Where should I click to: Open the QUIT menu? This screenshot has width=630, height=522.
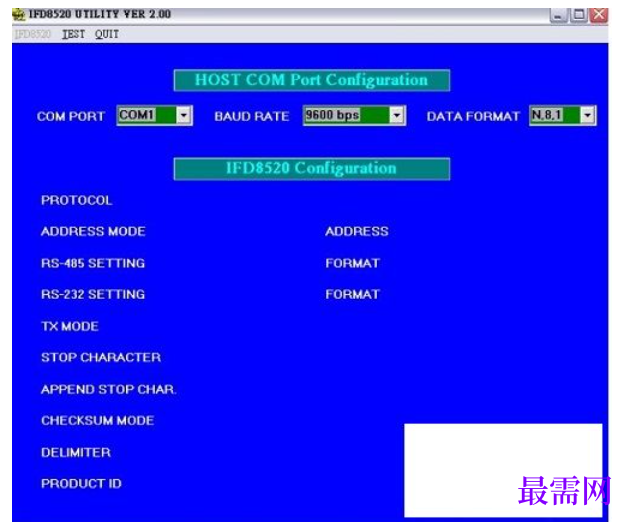(107, 34)
